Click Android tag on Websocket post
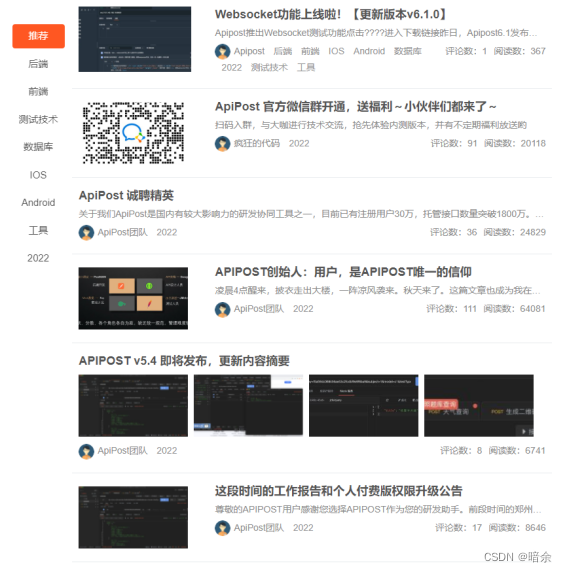Image resolution: width=567 pixels, height=572 pixels. coord(369,51)
